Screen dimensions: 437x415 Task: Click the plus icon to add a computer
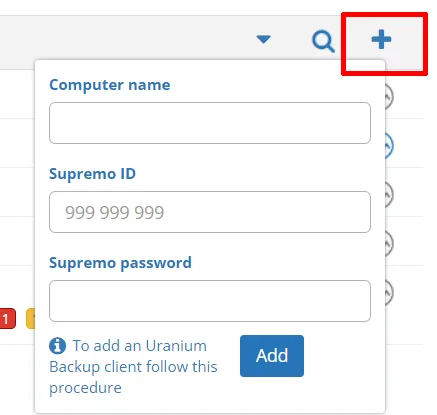[x=381, y=39]
